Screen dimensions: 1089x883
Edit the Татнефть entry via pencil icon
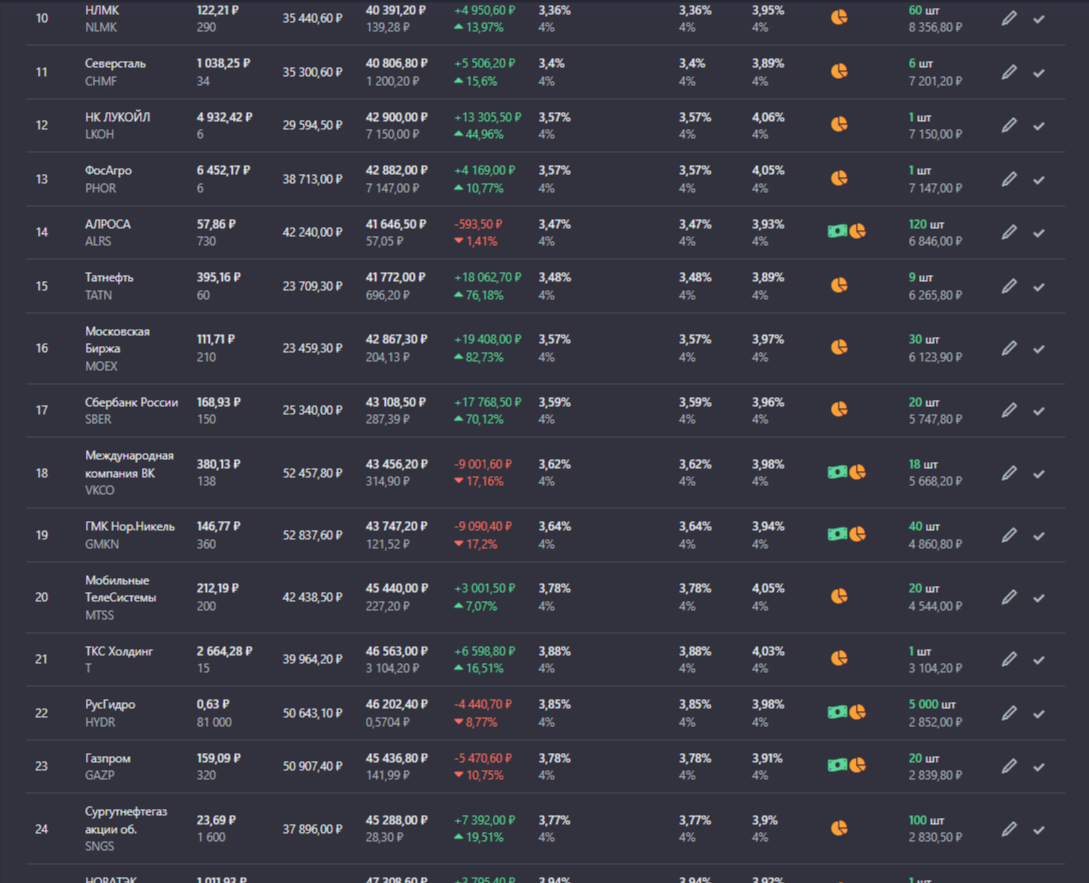[1009, 286]
